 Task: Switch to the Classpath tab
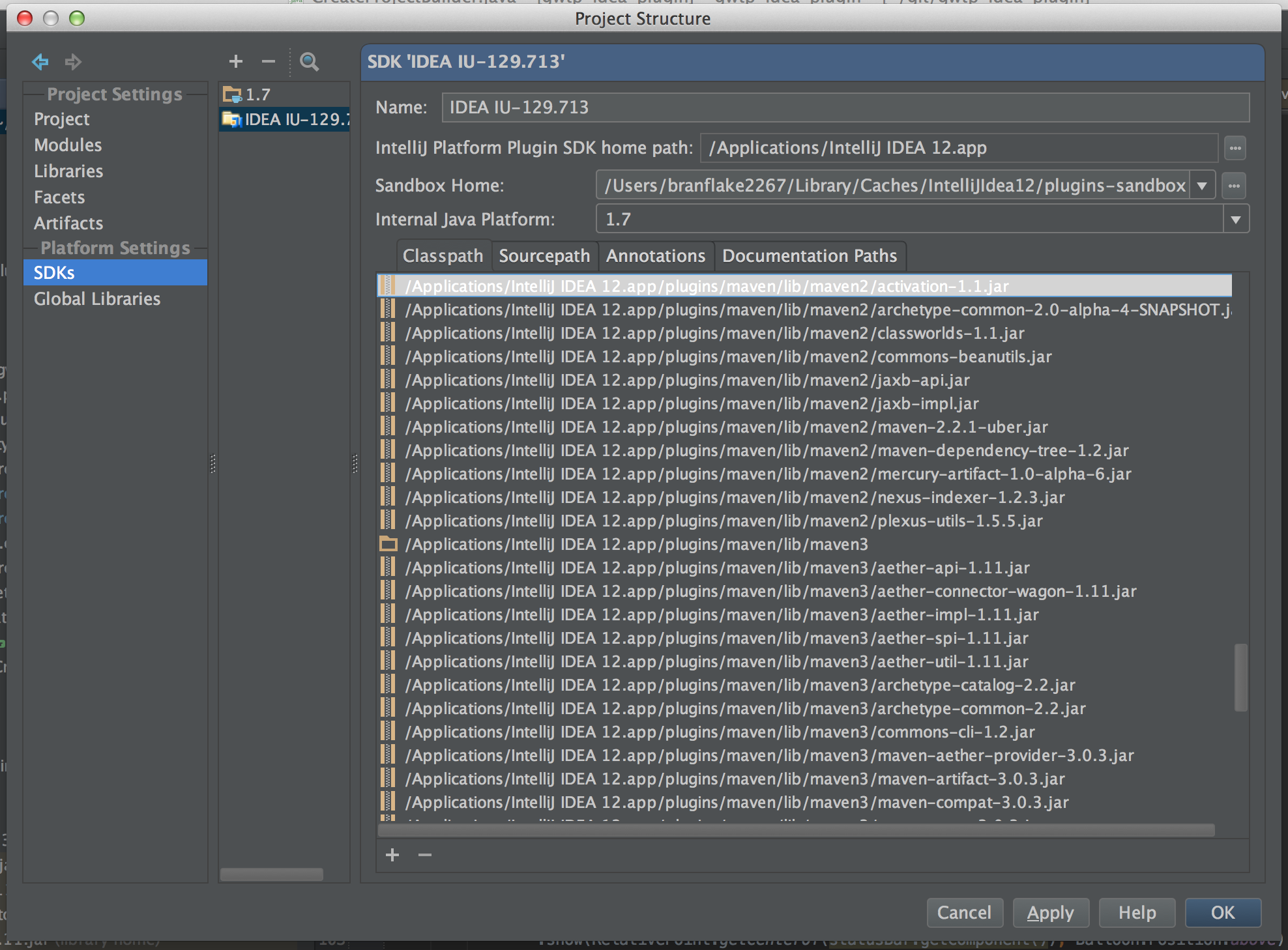[x=443, y=256]
